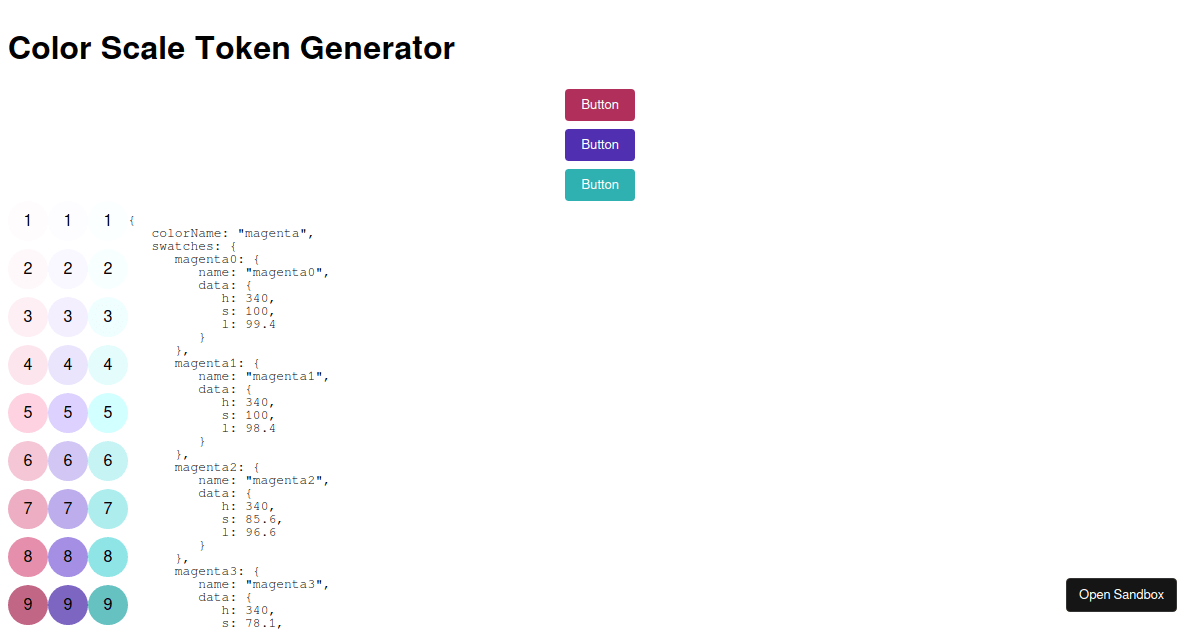Click the purple Button in middle
This screenshot has height=630, width=1200.
point(600,144)
